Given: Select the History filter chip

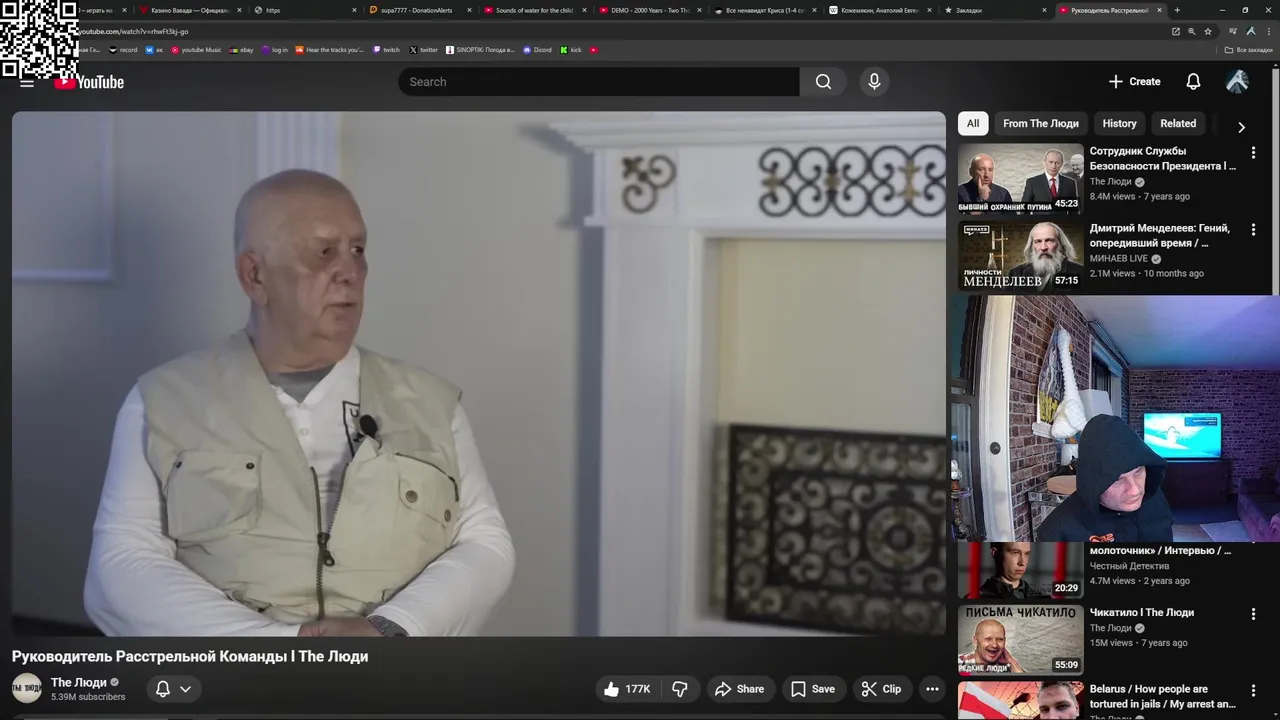Looking at the screenshot, I should [1119, 124].
